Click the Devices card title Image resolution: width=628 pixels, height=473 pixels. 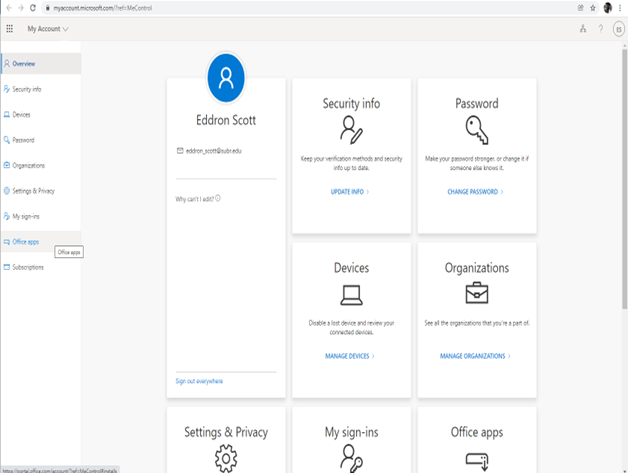point(351,268)
